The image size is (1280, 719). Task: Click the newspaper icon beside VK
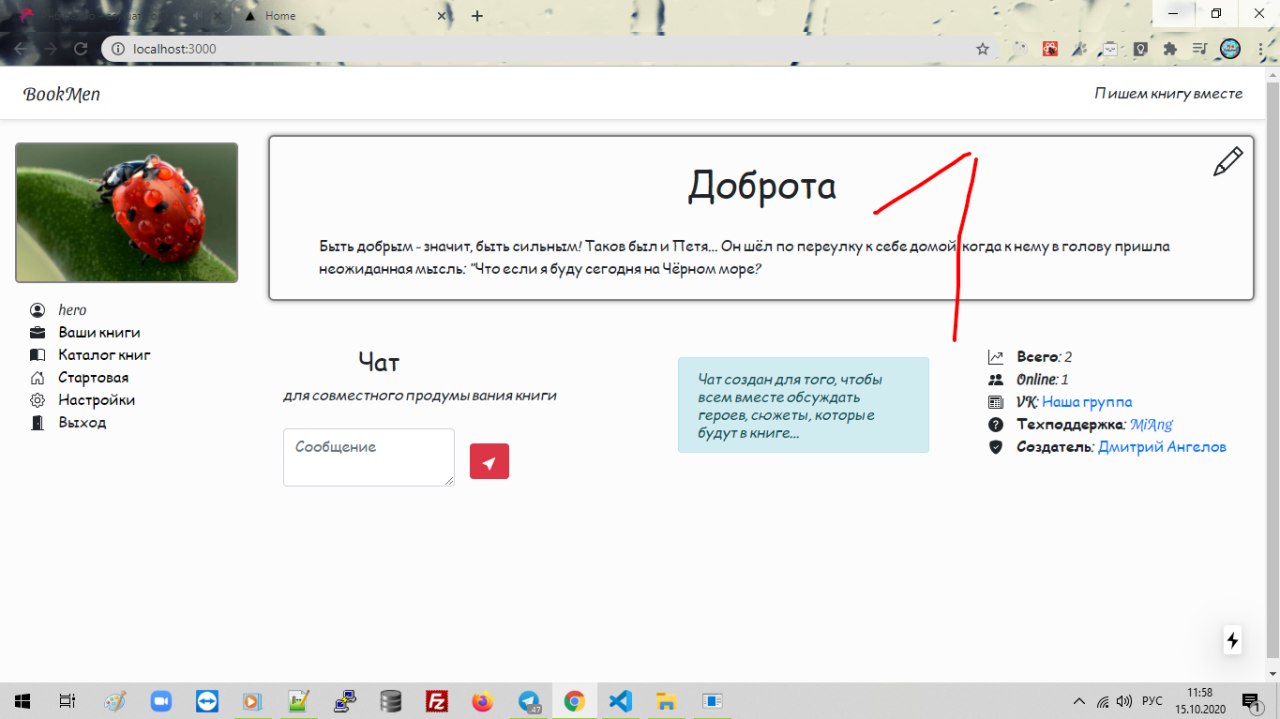click(x=995, y=402)
